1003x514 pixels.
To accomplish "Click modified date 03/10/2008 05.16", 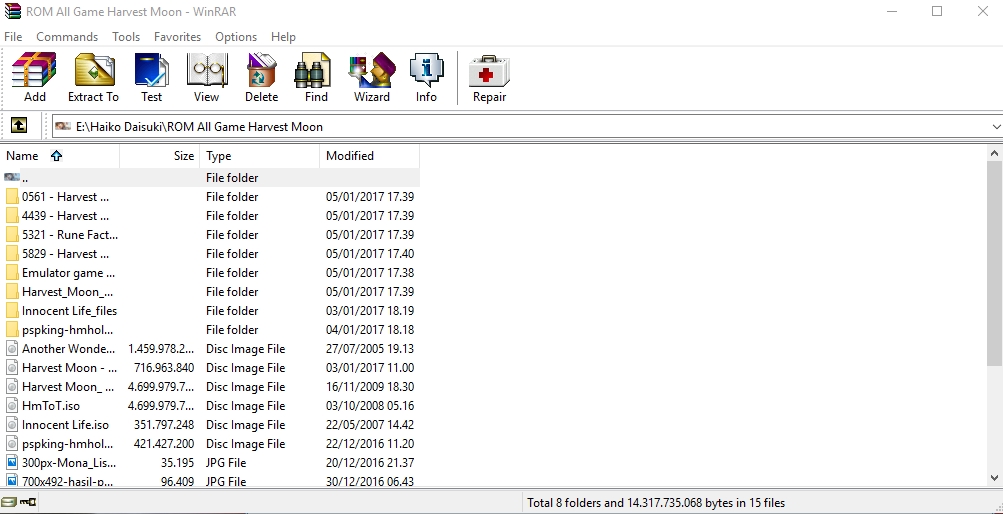I will [x=370, y=405].
